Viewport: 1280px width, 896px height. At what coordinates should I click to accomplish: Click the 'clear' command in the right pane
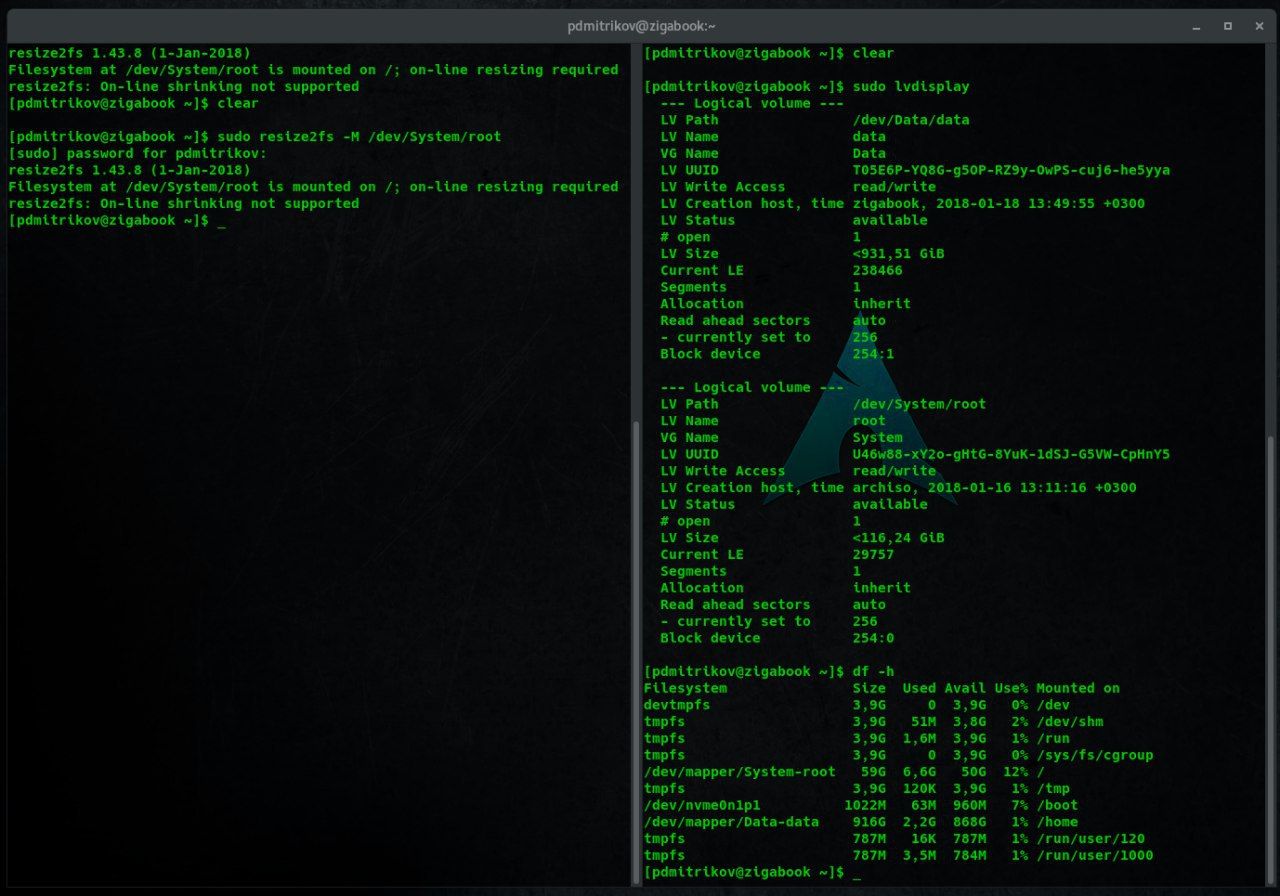click(x=873, y=53)
